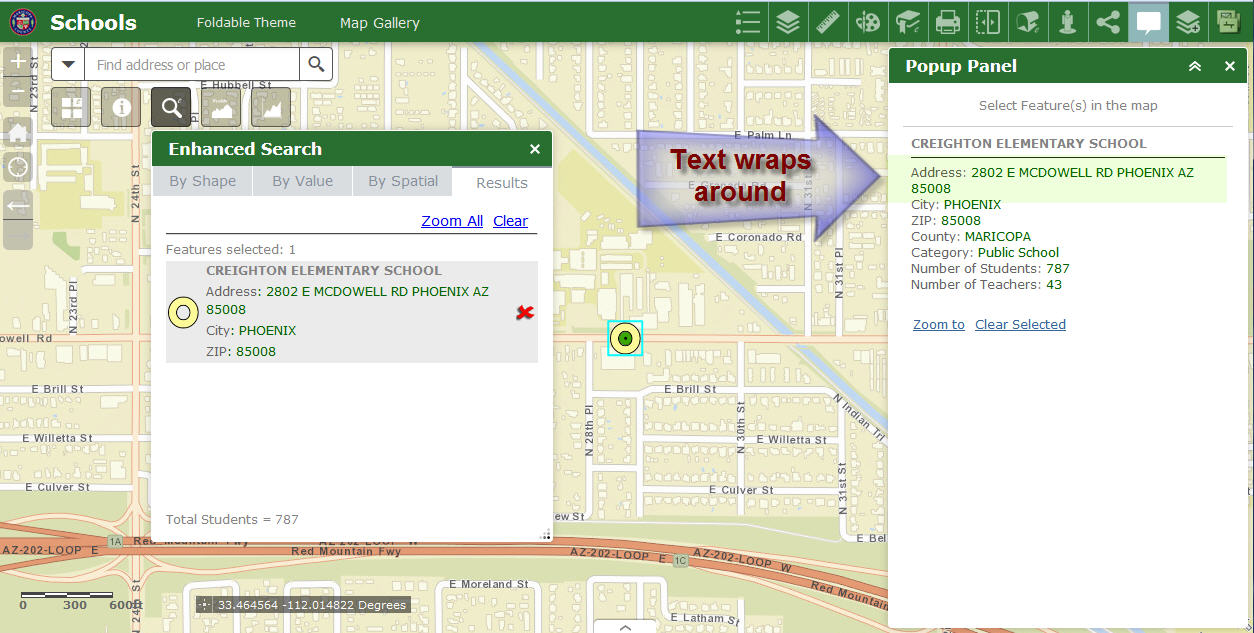Close the Enhanced Search panel

[x=535, y=149]
